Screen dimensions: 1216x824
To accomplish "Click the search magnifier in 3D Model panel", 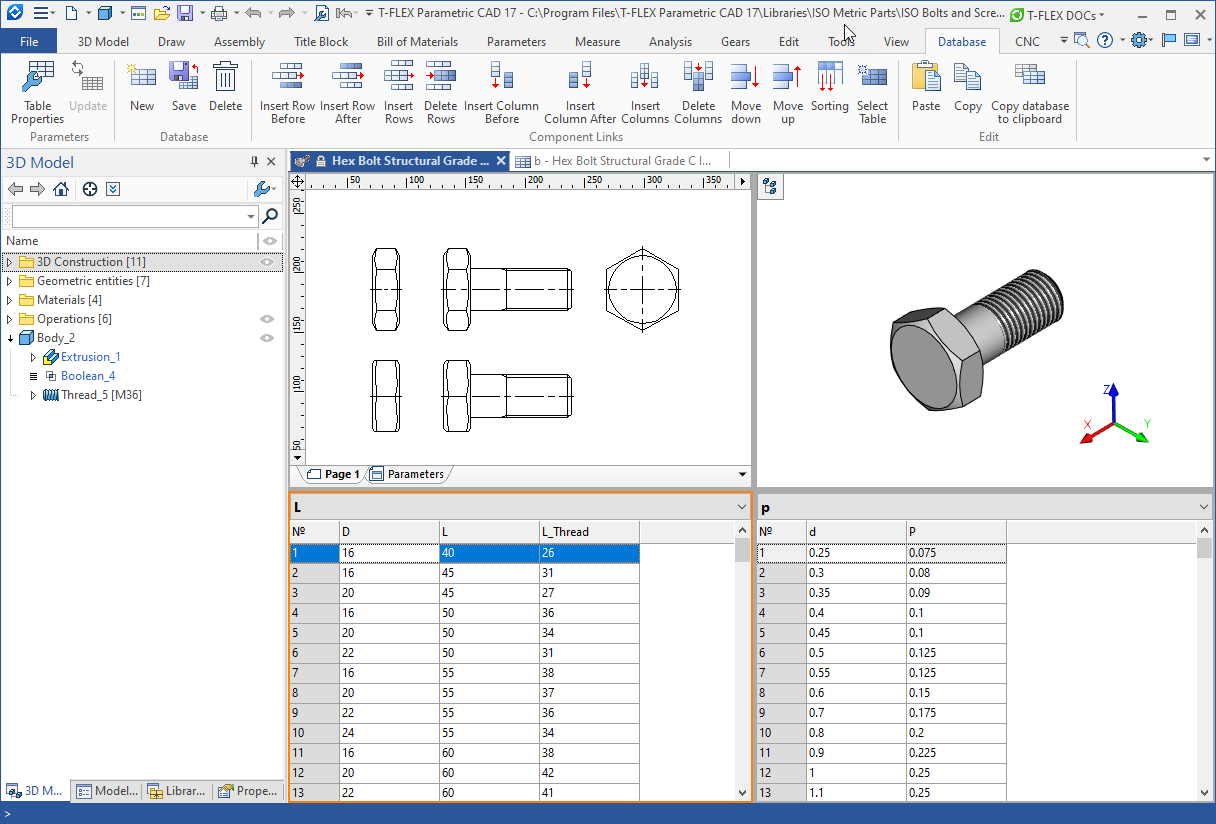I will 270,216.
